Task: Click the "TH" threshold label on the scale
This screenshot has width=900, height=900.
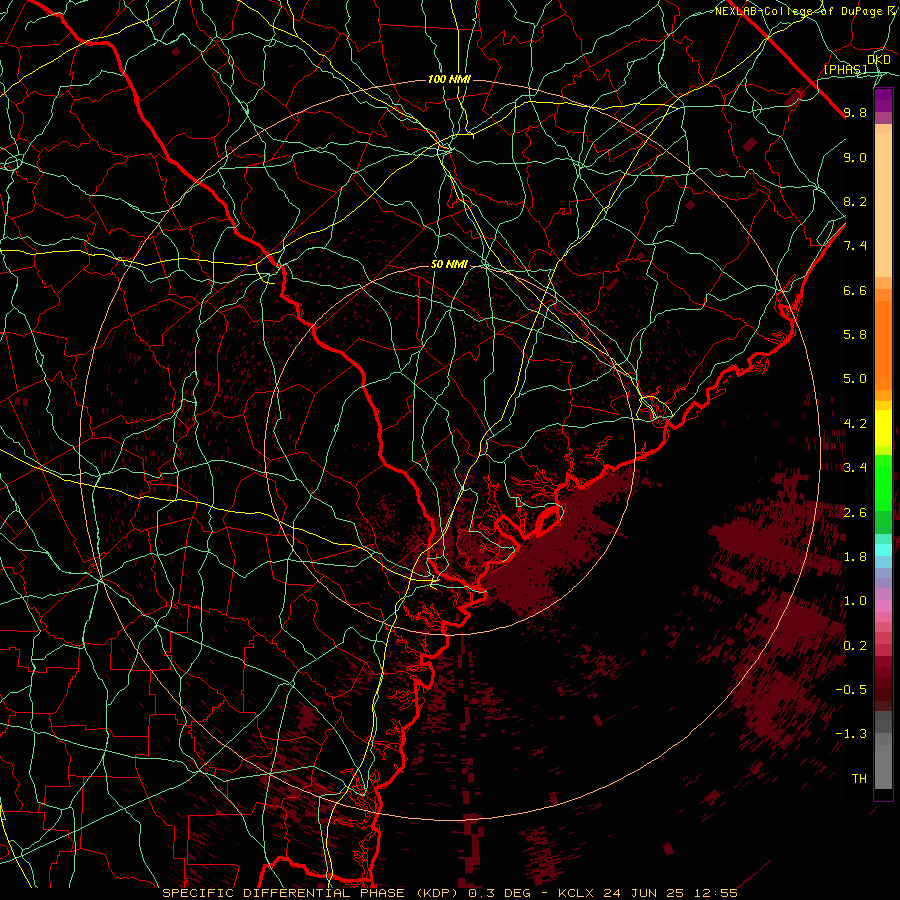Action: tap(859, 779)
